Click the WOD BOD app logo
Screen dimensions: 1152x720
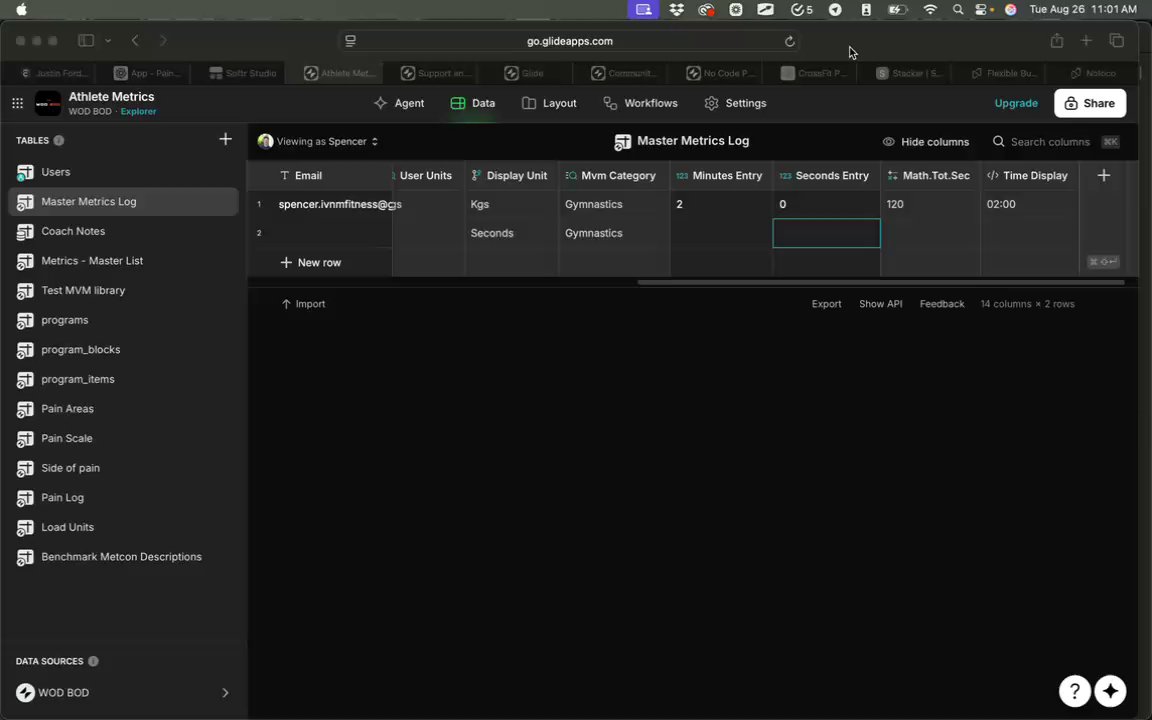click(x=48, y=104)
